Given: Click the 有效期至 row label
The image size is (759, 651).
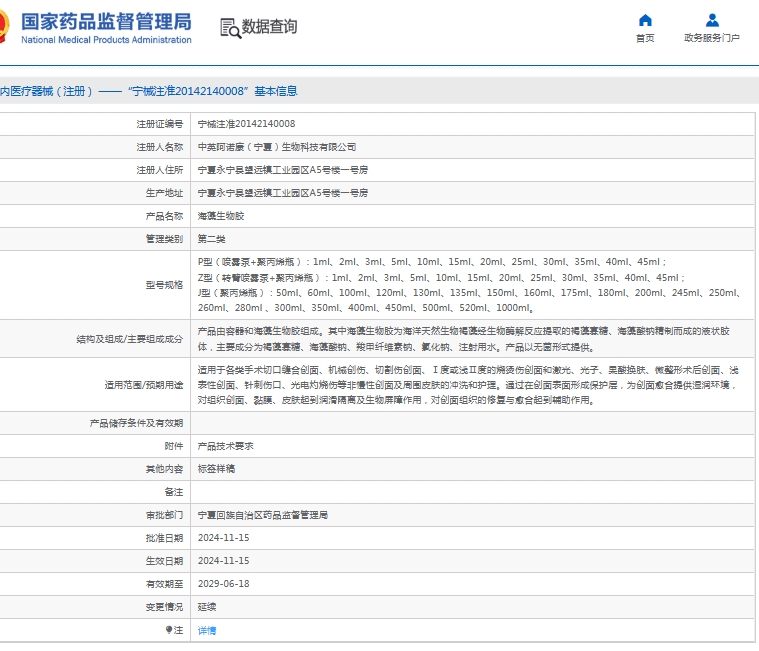Looking at the screenshot, I should point(165,584).
